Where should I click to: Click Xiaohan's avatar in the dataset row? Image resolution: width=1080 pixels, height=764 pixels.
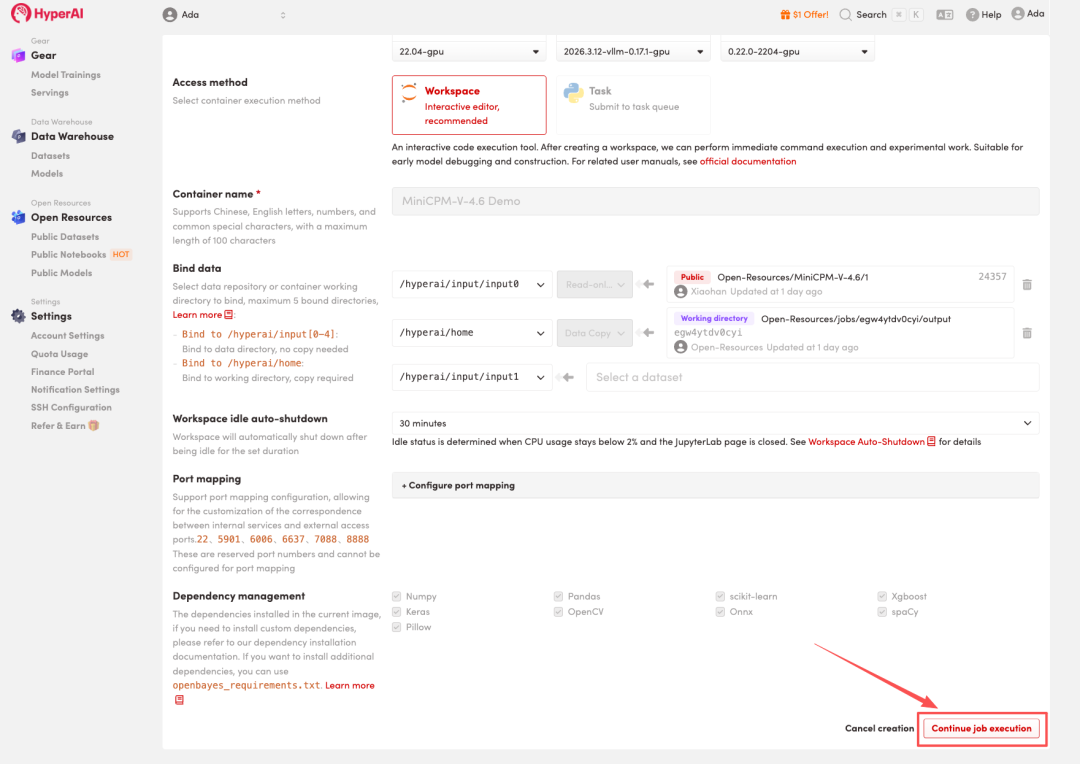pos(681,292)
